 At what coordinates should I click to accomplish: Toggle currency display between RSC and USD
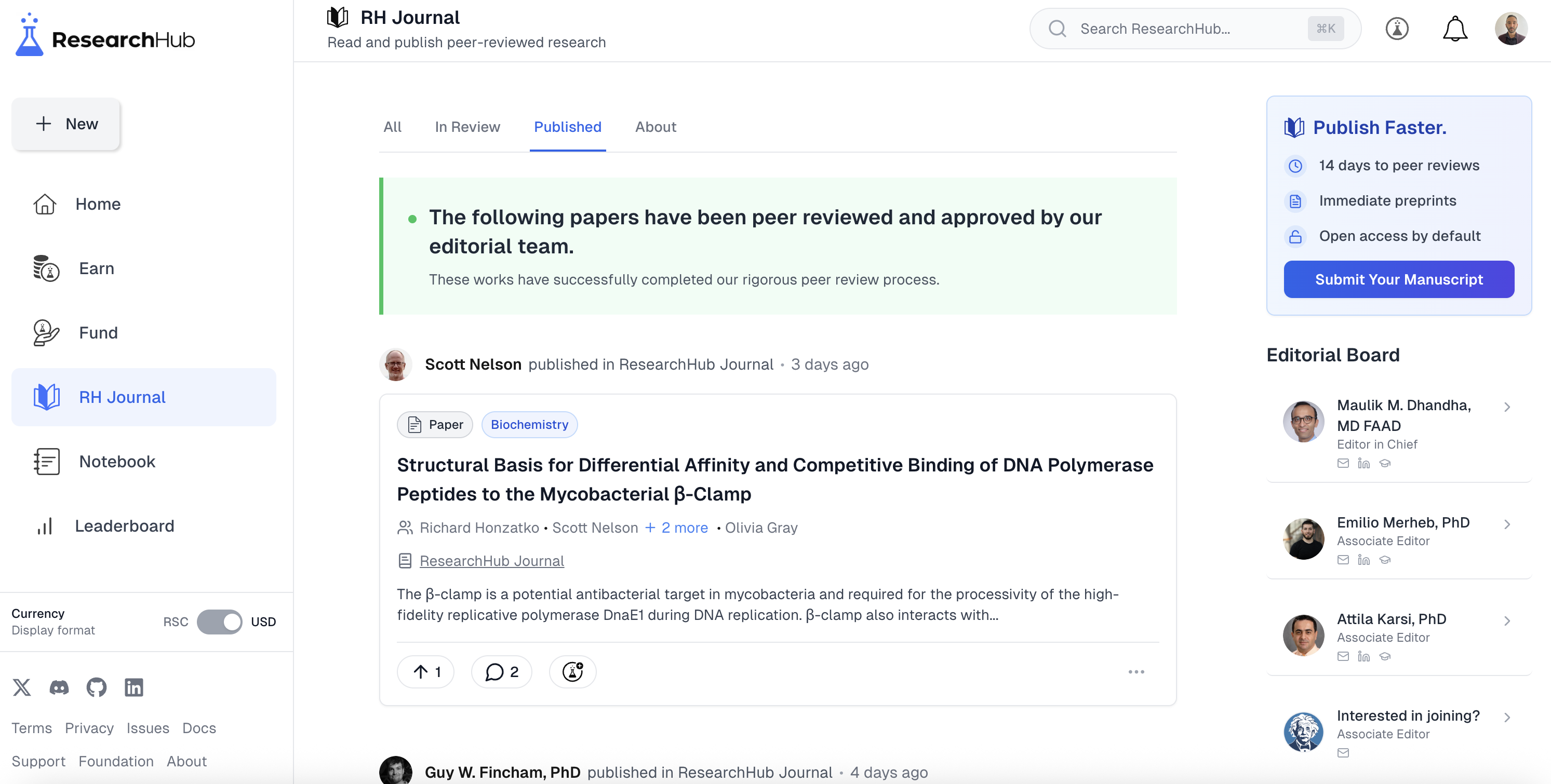click(219, 621)
